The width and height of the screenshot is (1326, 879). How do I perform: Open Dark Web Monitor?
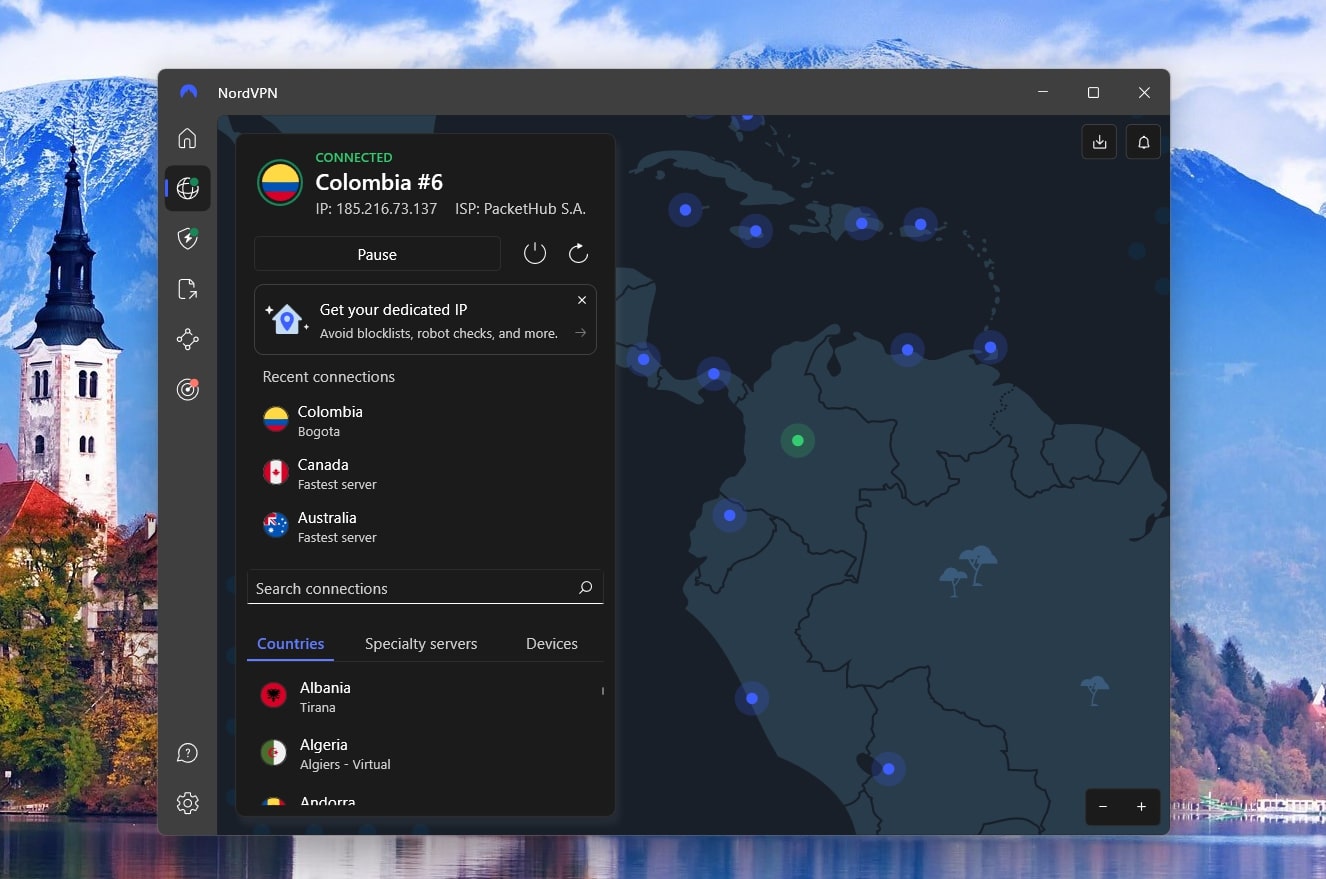(x=188, y=390)
